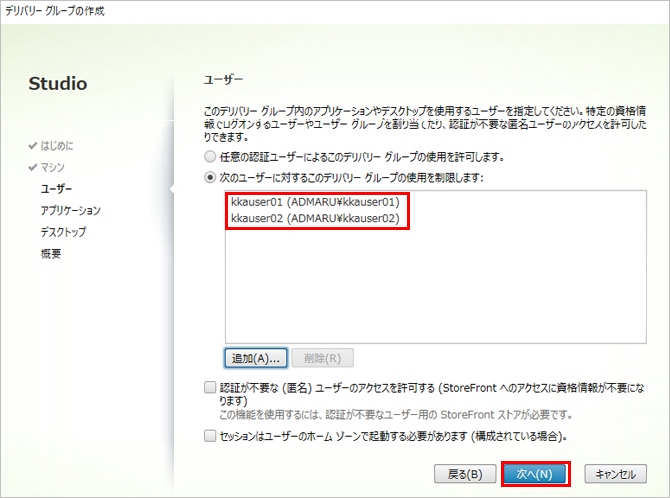Cancel the wizard with キャンセル
The height and width of the screenshot is (498, 670).
click(615, 473)
